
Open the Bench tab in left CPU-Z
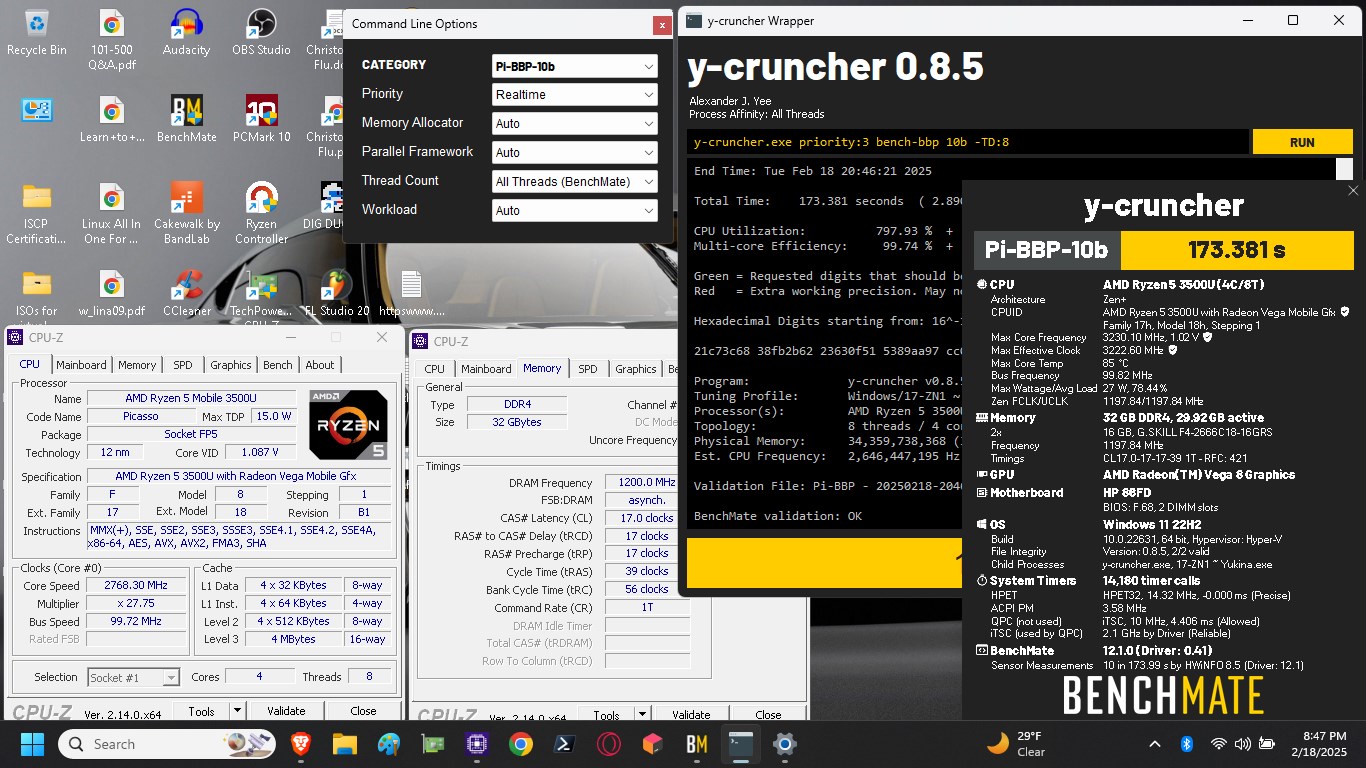coord(278,365)
